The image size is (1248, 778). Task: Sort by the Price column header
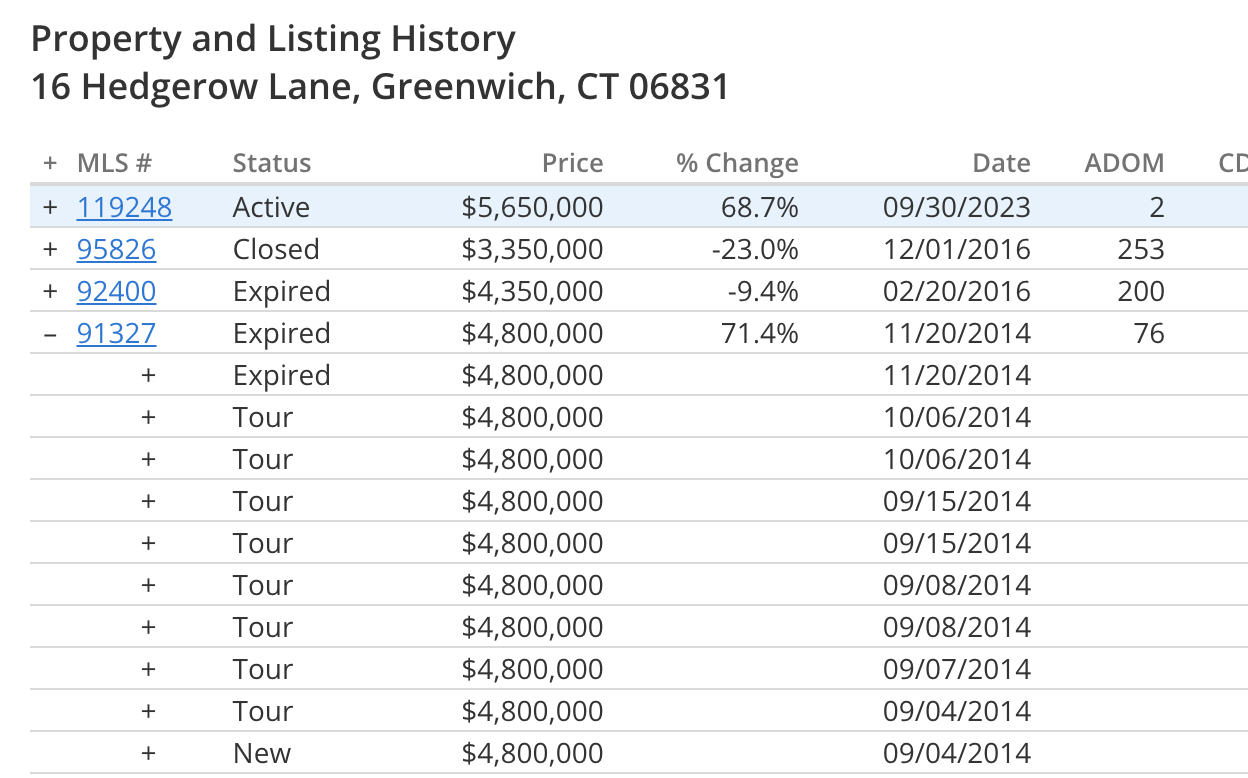[572, 163]
